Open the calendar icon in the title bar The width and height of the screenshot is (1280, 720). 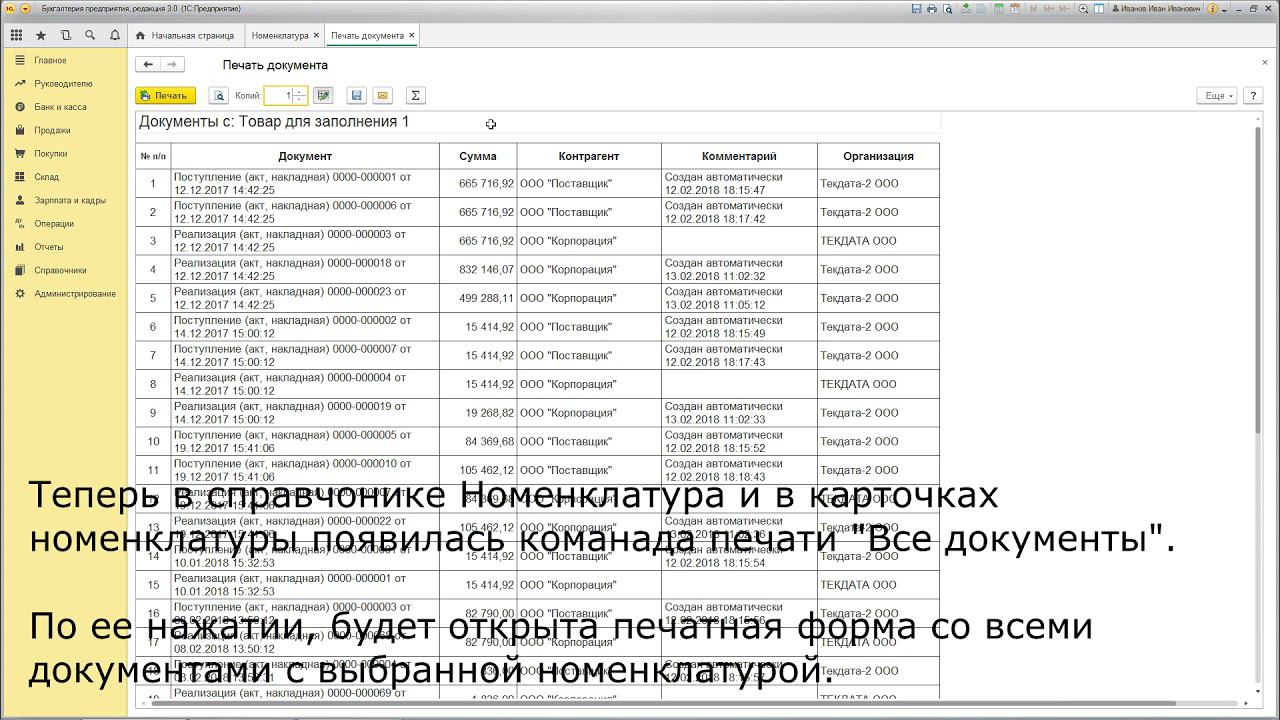1015,8
